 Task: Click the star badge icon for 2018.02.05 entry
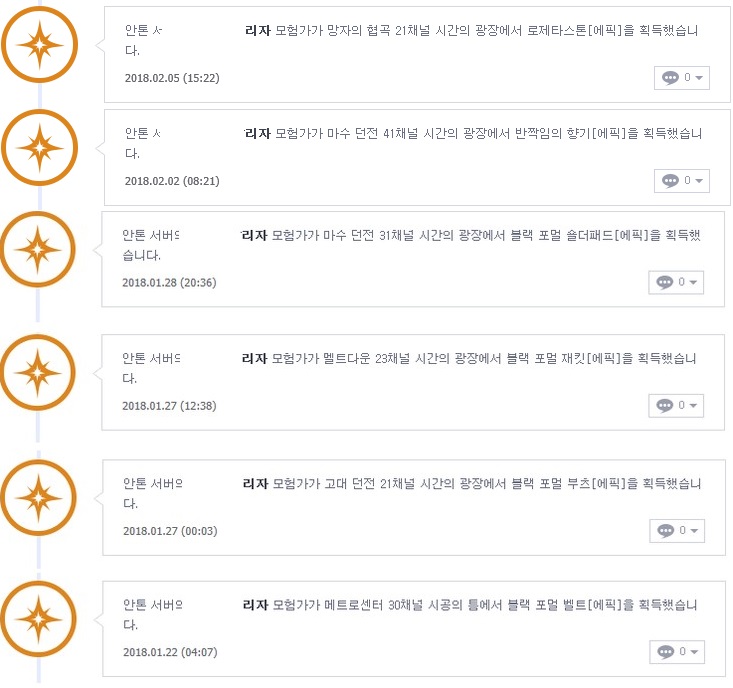(39, 45)
